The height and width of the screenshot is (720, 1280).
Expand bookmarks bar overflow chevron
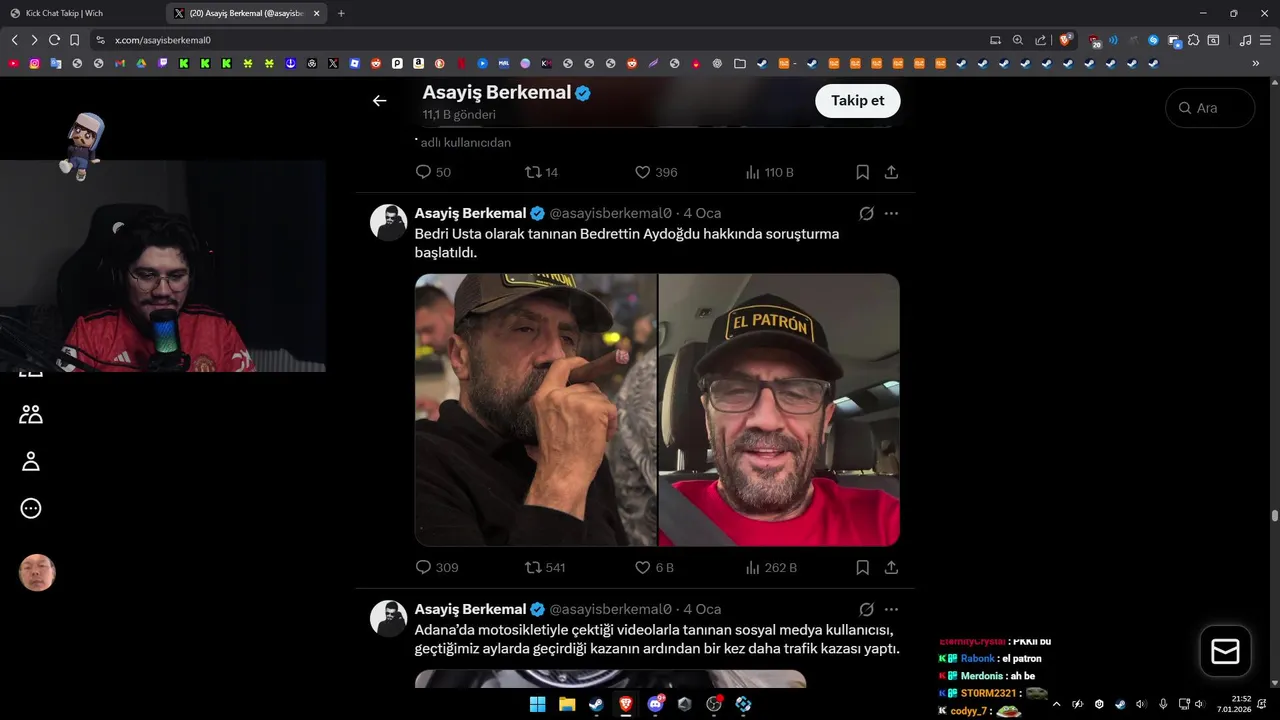click(1256, 63)
